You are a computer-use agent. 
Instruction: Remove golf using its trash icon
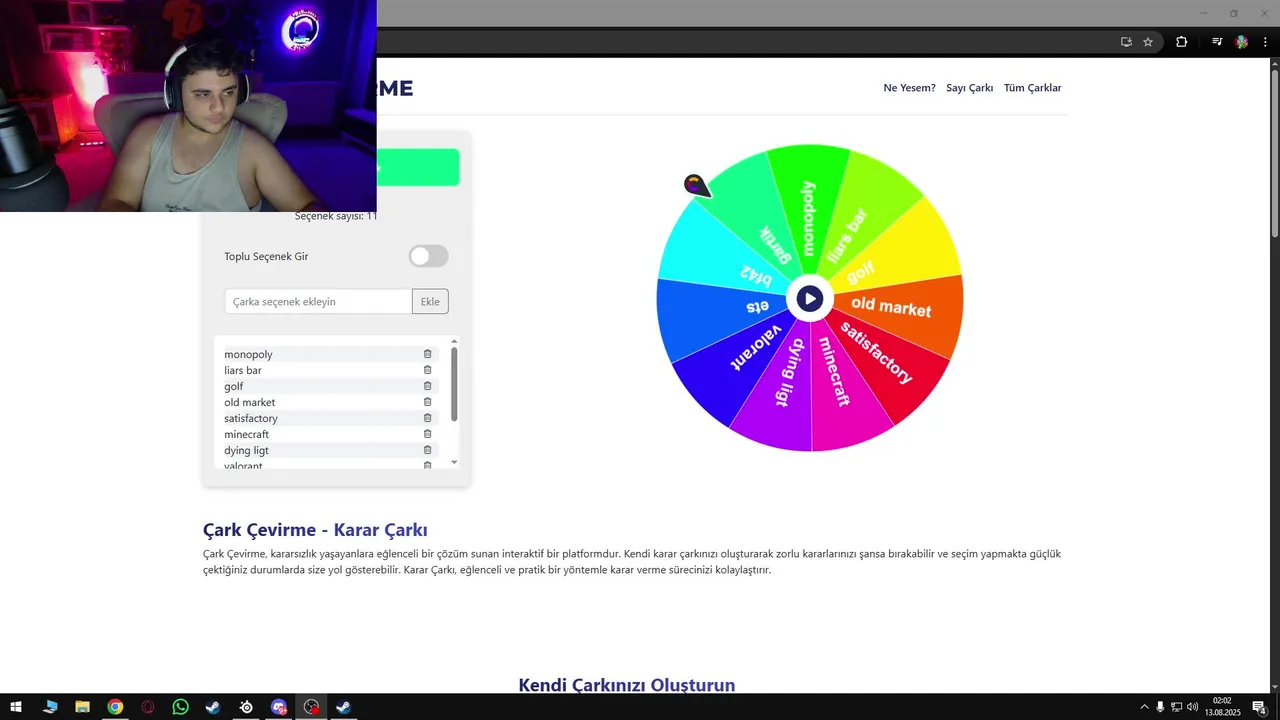(427, 386)
